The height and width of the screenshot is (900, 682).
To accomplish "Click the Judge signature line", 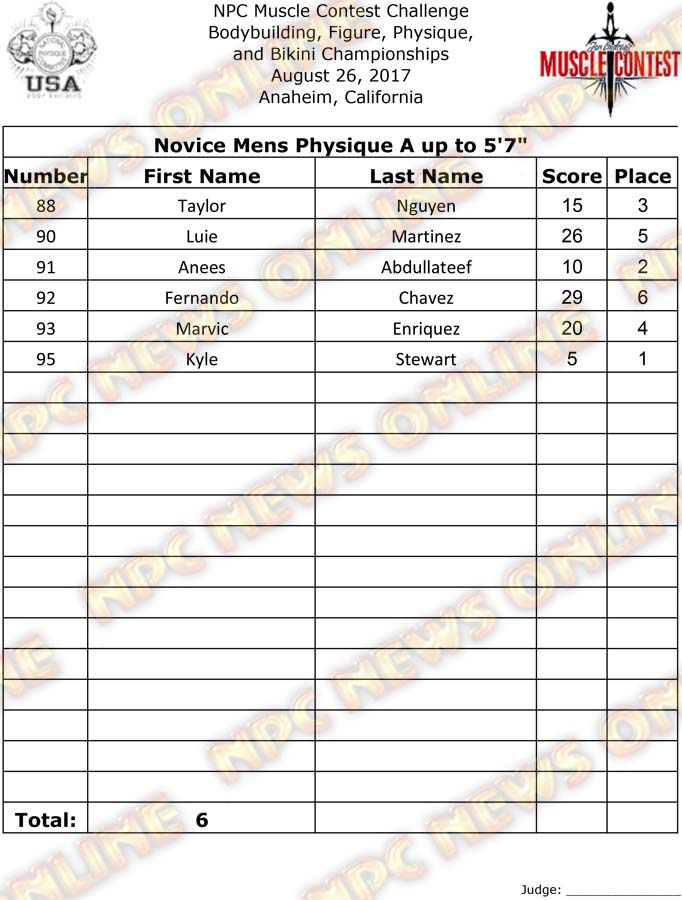I will 623,890.
